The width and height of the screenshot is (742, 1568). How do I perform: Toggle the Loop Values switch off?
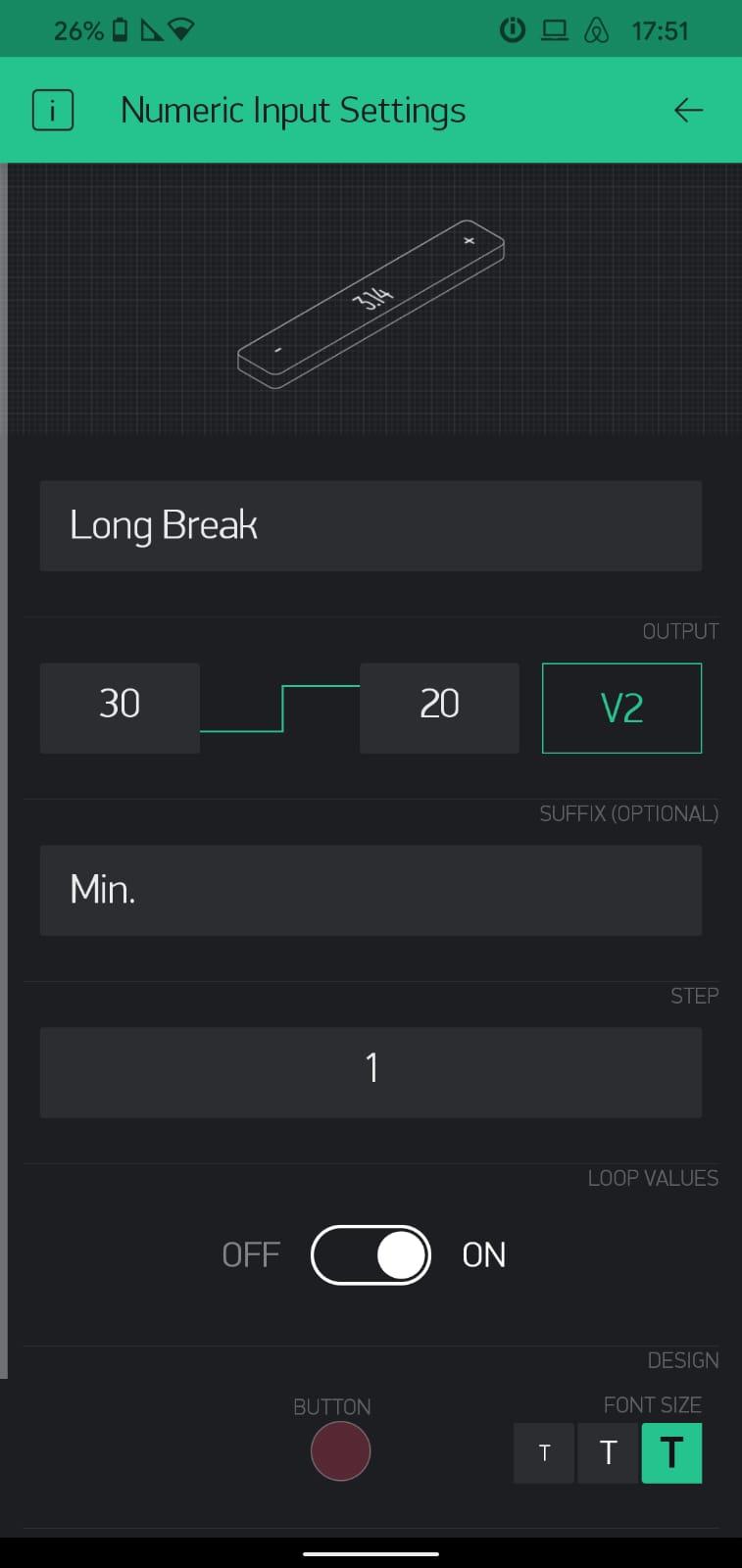point(371,1254)
